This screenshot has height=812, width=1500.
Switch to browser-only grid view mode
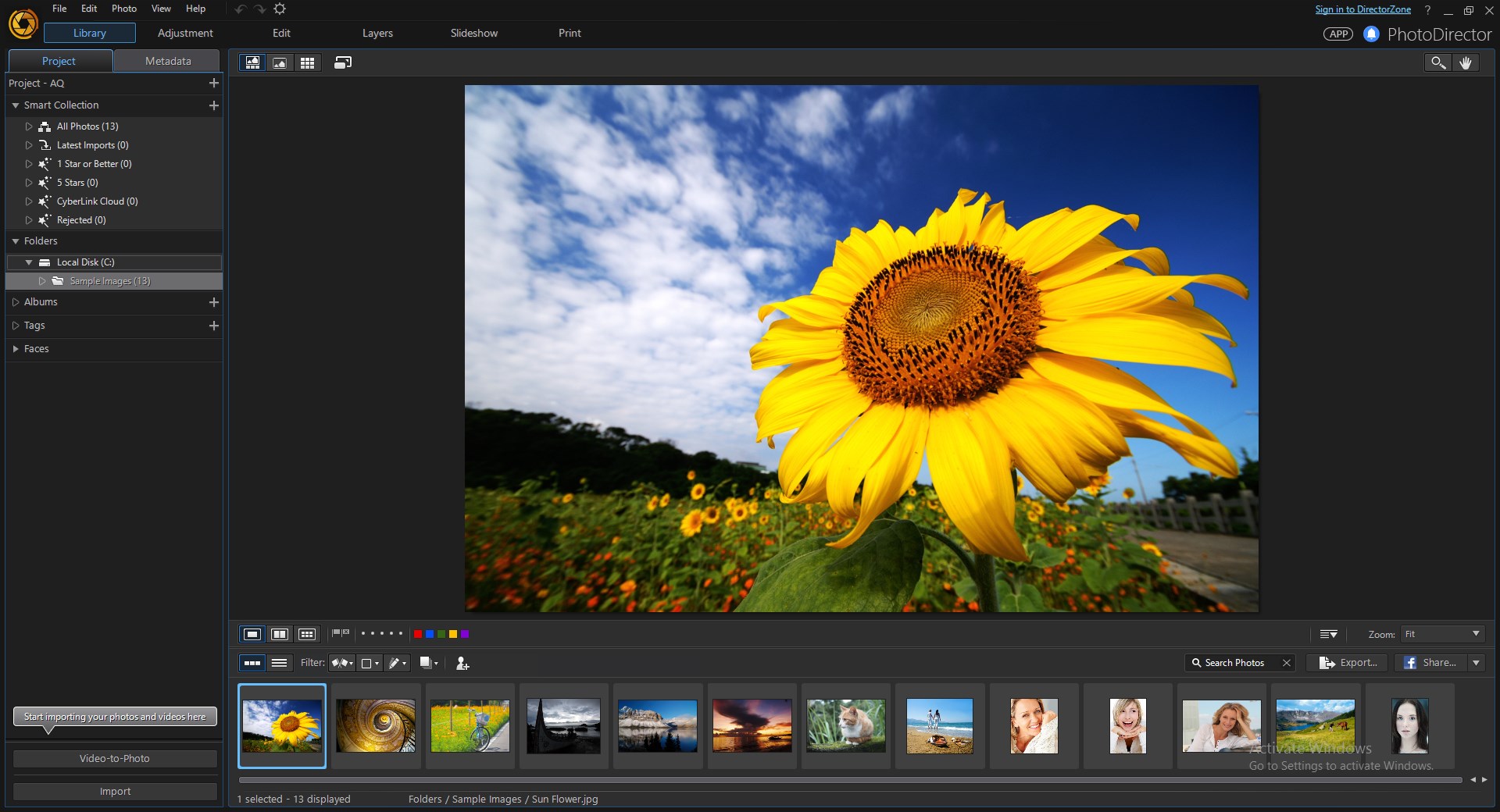tap(307, 62)
